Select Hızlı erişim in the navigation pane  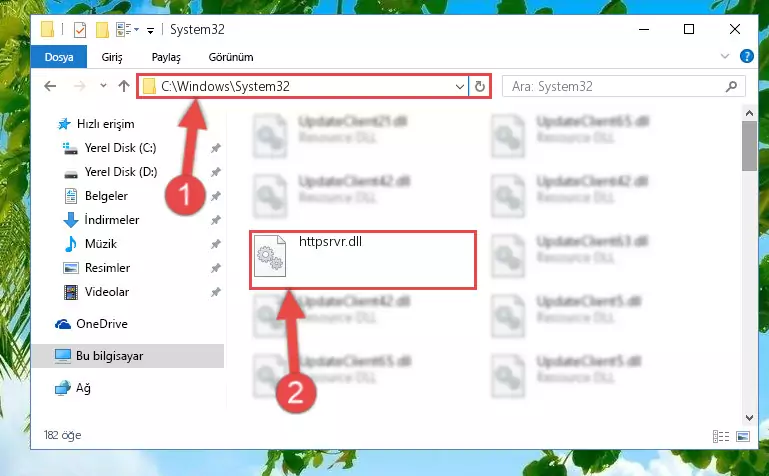[105, 124]
